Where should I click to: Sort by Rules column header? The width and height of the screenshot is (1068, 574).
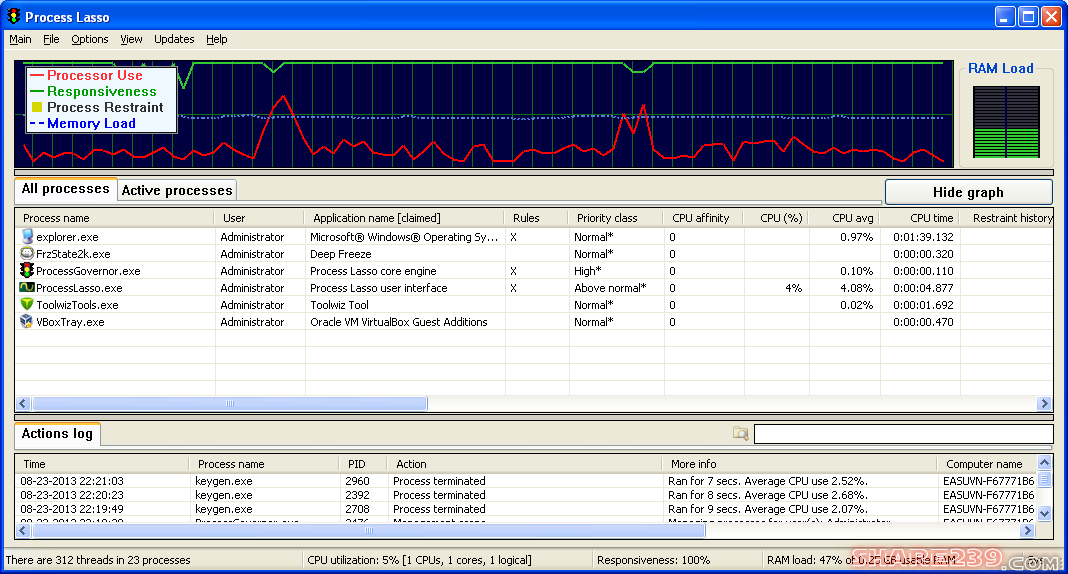(x=536, y=218)
